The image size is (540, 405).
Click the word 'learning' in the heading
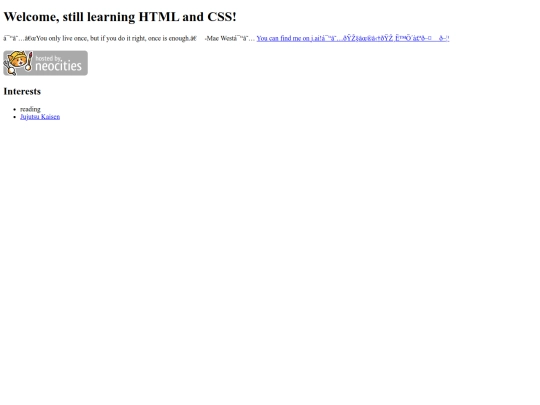click(111, 17)
